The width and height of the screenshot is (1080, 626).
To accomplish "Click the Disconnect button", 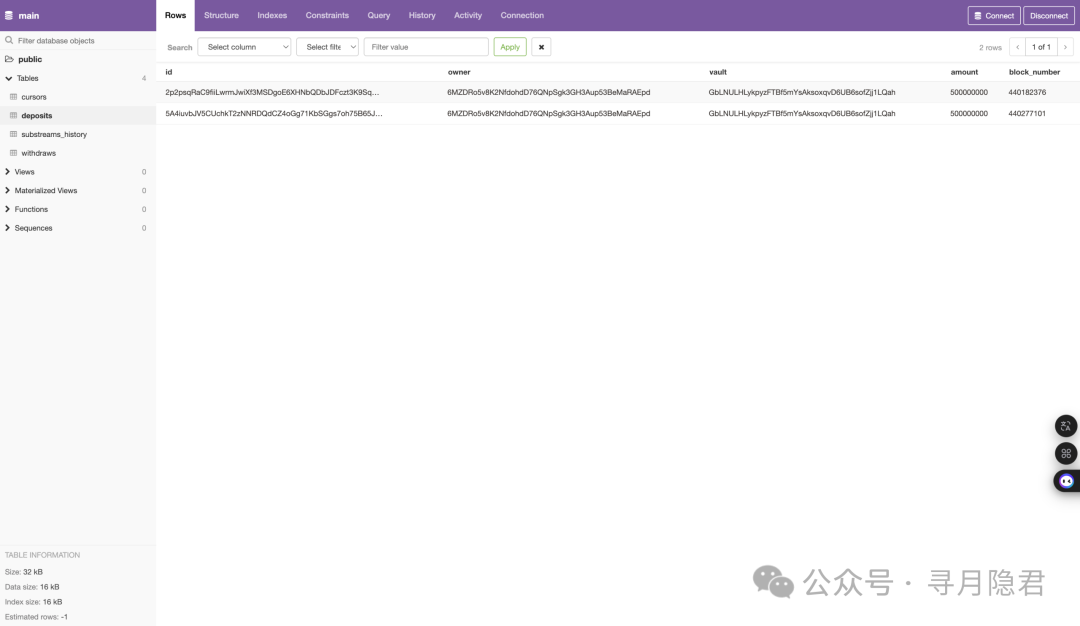I will pyautogui.click(x=1049, y=15).
